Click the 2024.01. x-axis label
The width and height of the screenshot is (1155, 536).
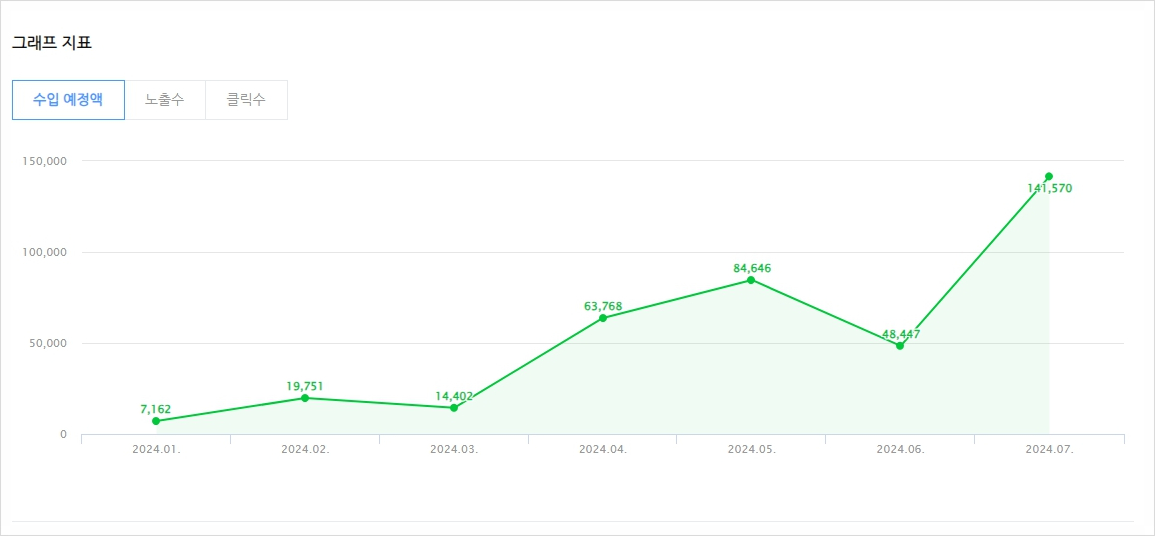[156, 449]
